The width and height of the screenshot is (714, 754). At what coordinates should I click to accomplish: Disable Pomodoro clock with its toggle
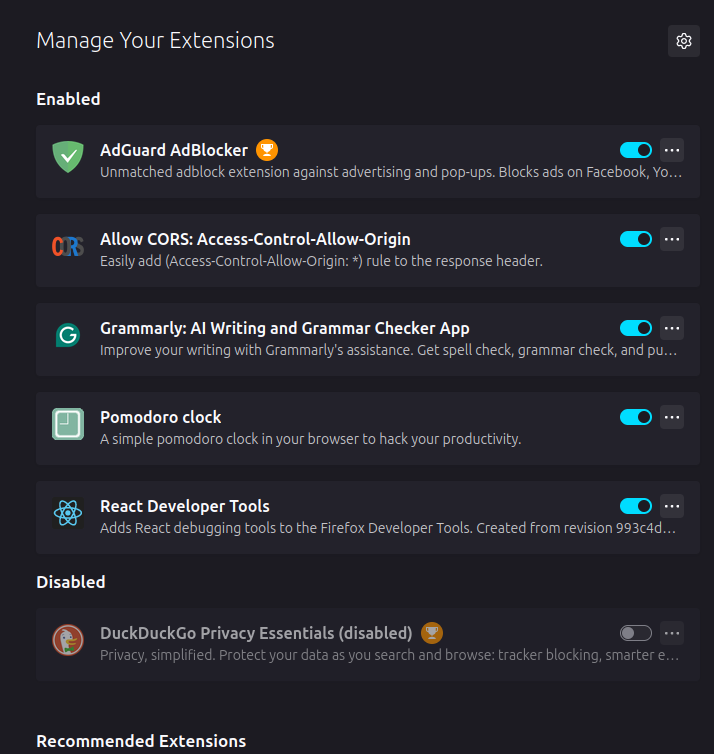tap(636, 417)
